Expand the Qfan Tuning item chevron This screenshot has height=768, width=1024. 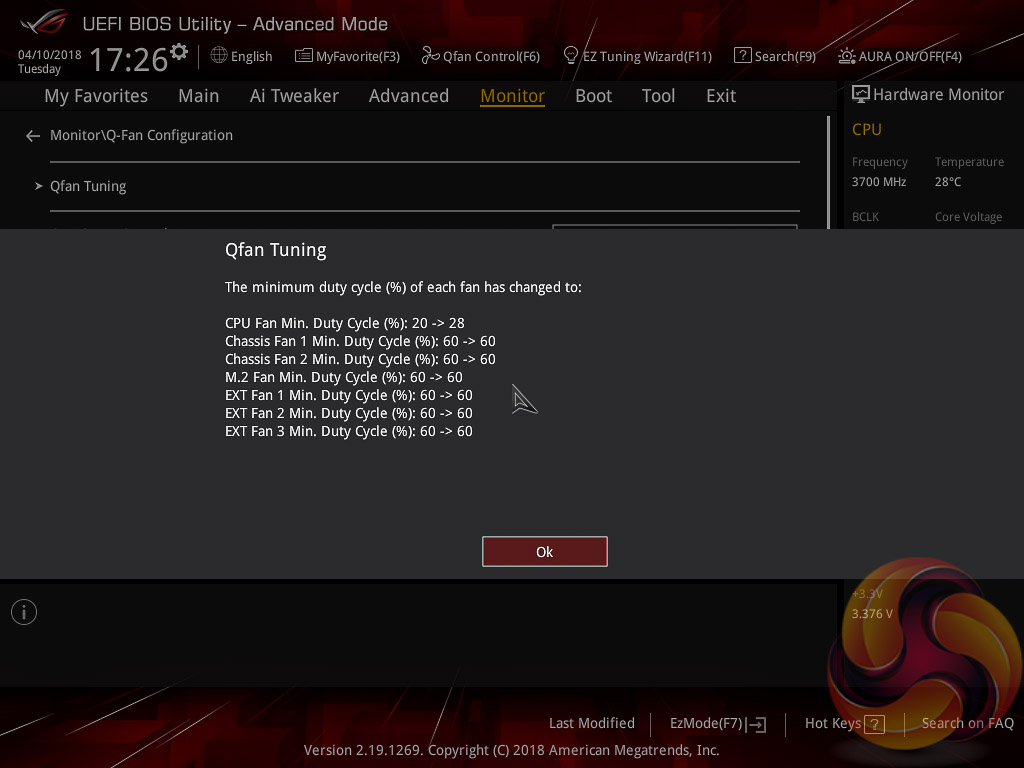(x=39, y=186)
